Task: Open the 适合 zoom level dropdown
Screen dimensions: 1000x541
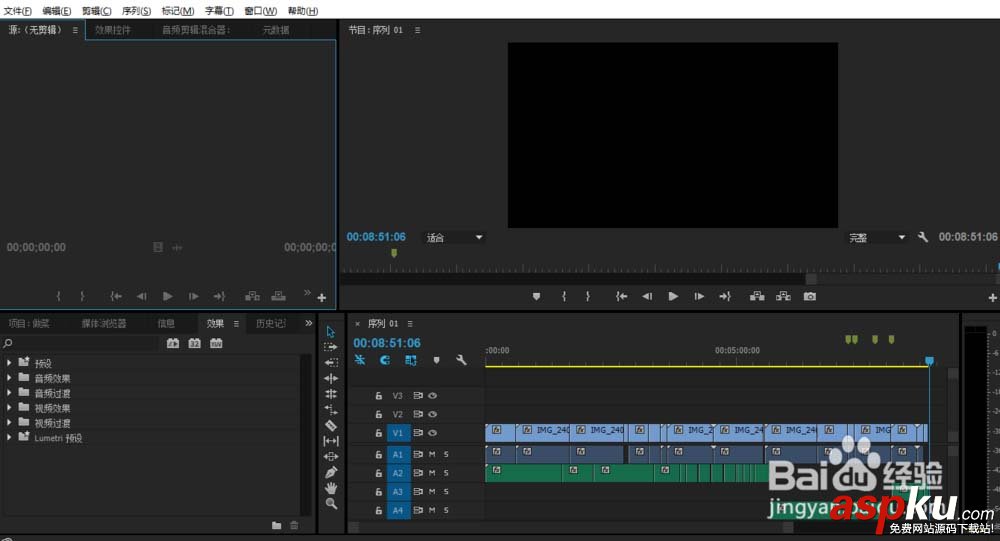Action: coord(454,237)
